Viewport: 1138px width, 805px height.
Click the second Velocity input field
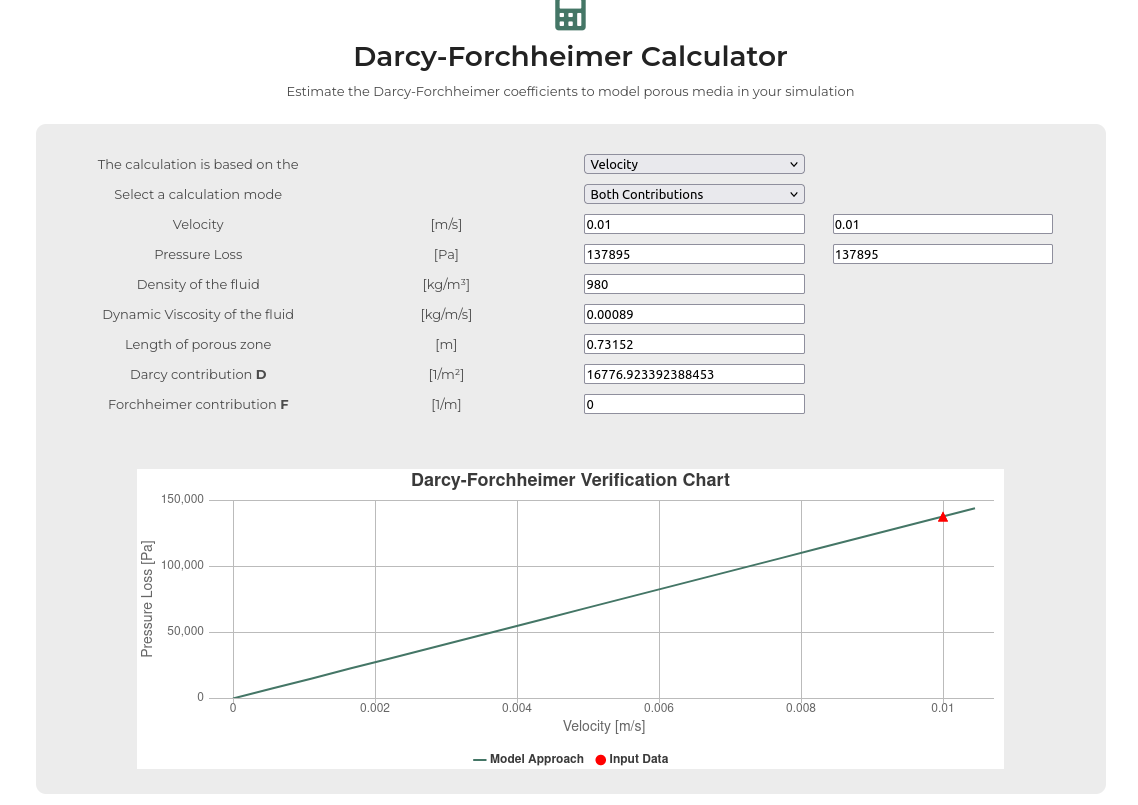pyautogui.click(x=942, y=224)
